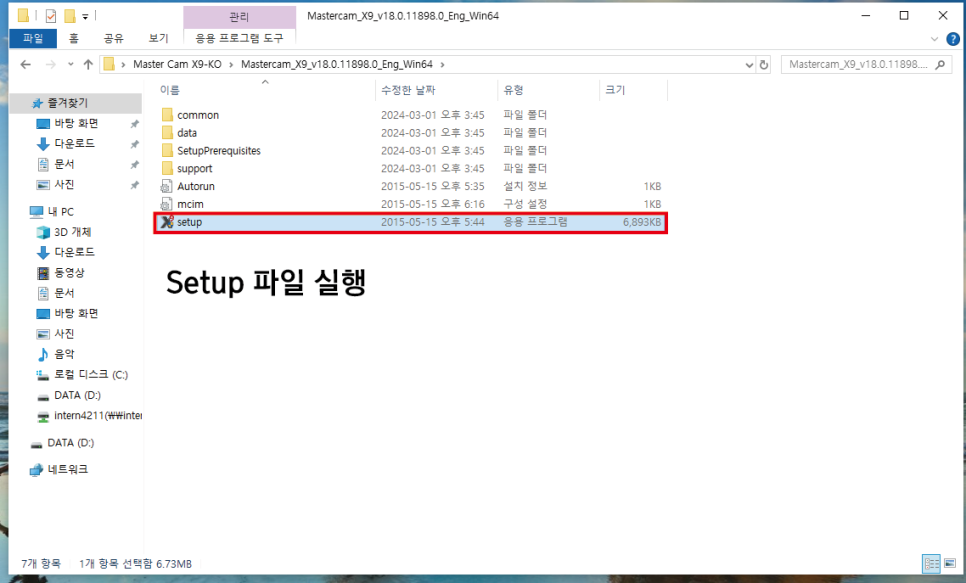This screenshot has height=583, width=966.
Task: Switch to details view layout icon
Action: tap(931, 563)
